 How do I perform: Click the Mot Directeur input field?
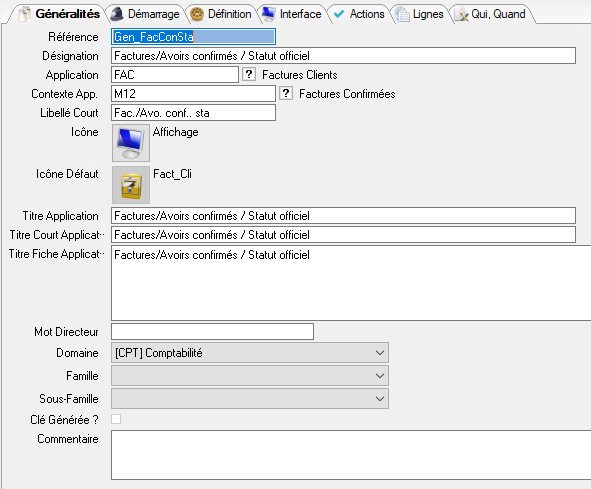(212, 331)
